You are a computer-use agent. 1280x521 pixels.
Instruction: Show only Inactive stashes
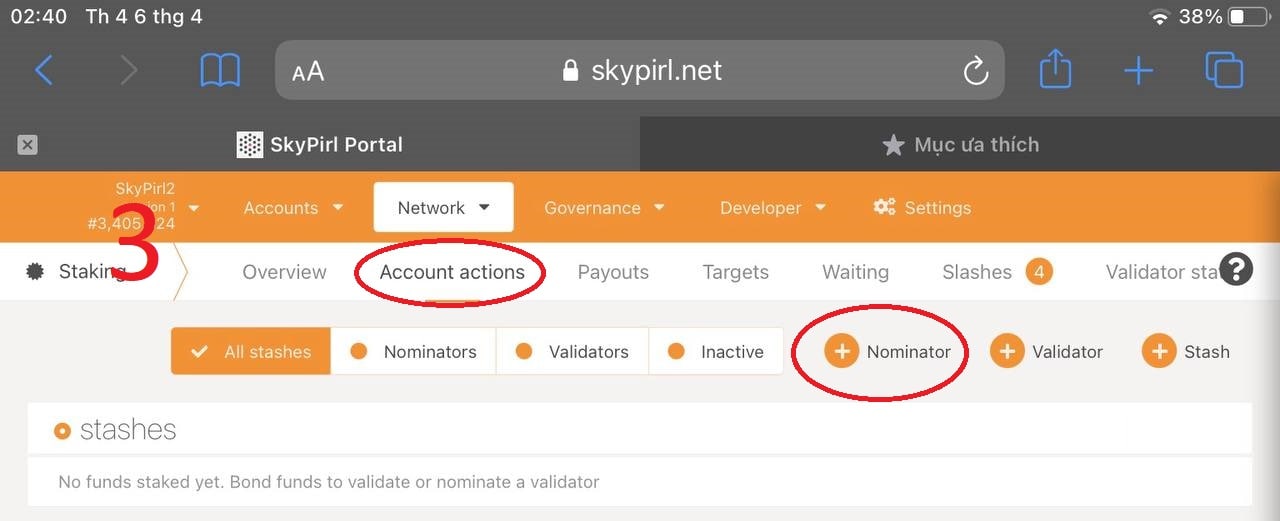click(x=716, y=352)
